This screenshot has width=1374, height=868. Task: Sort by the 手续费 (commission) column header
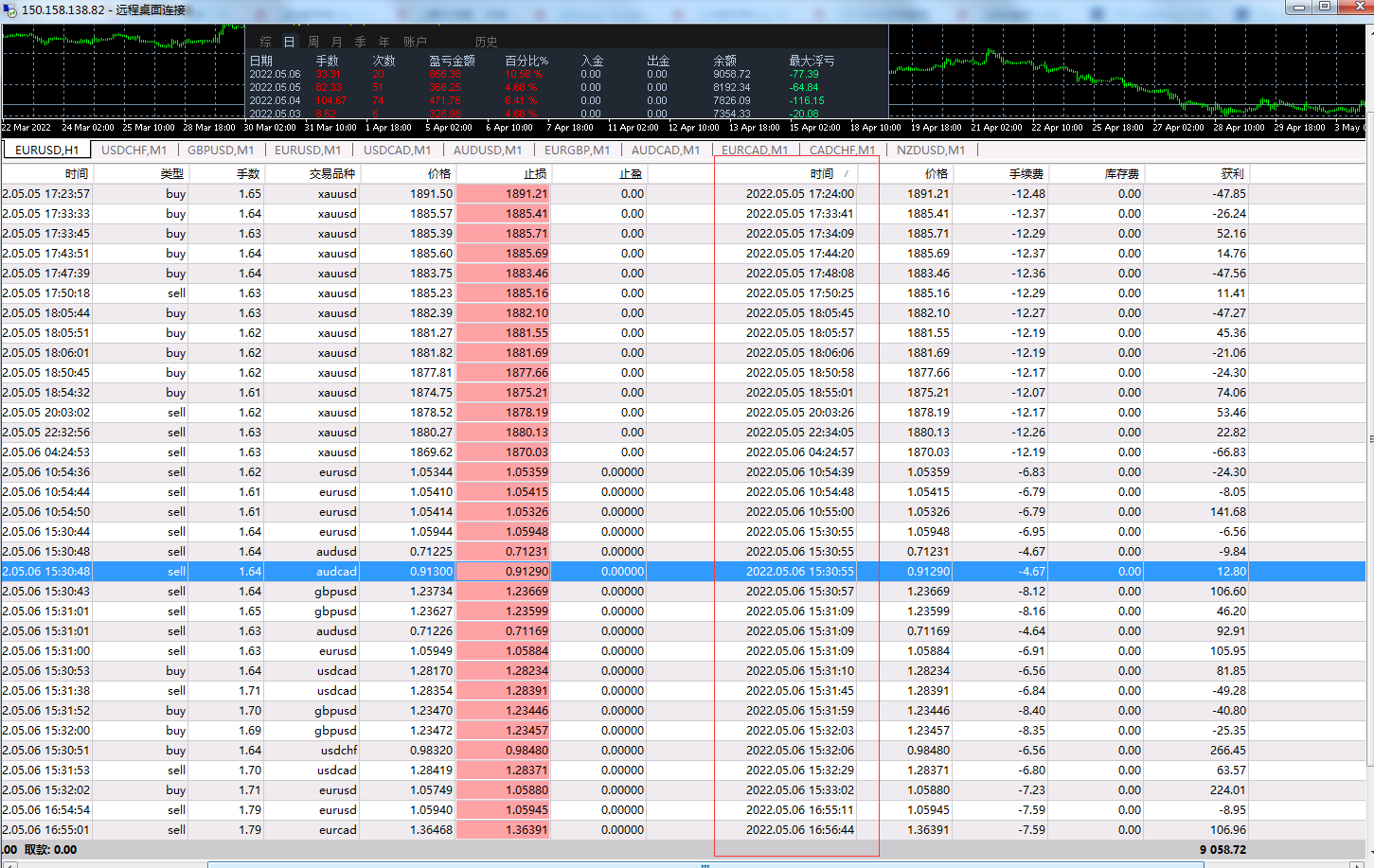pyautogui.click(x=1026, y=173)
